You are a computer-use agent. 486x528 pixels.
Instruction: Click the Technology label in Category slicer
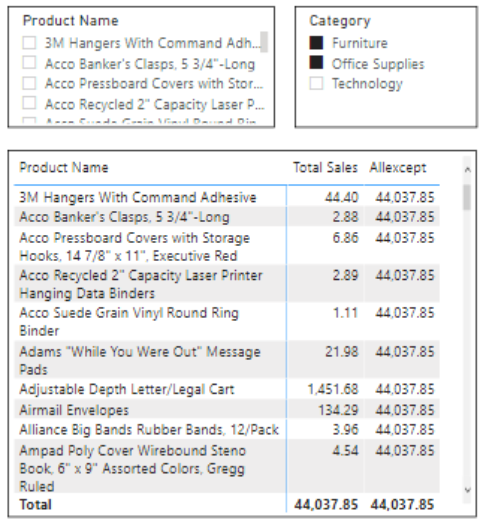pos(367,84)
